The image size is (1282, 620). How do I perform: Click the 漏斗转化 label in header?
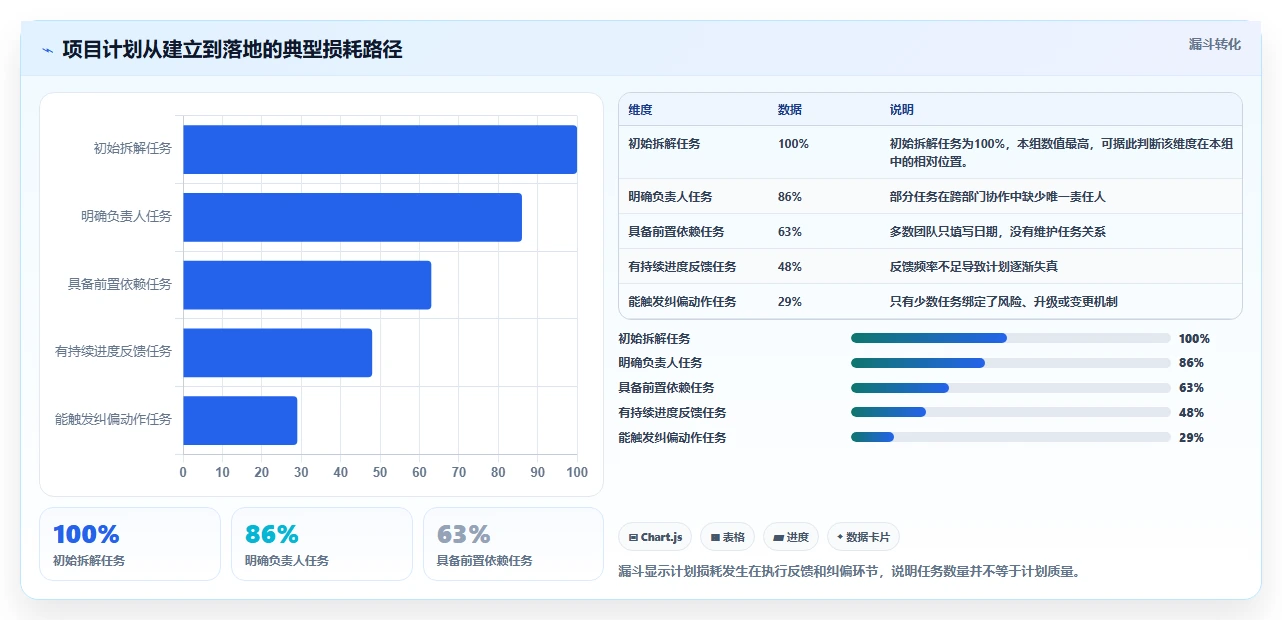point(1215,44)
